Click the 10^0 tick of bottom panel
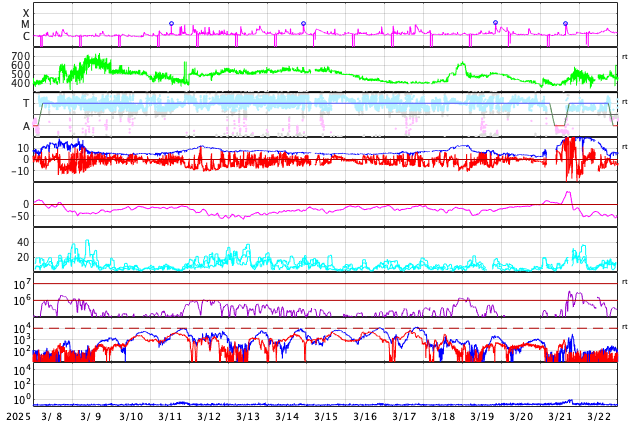Image resolution: width=634 pixels, height=424 pixels. [22, 399]
